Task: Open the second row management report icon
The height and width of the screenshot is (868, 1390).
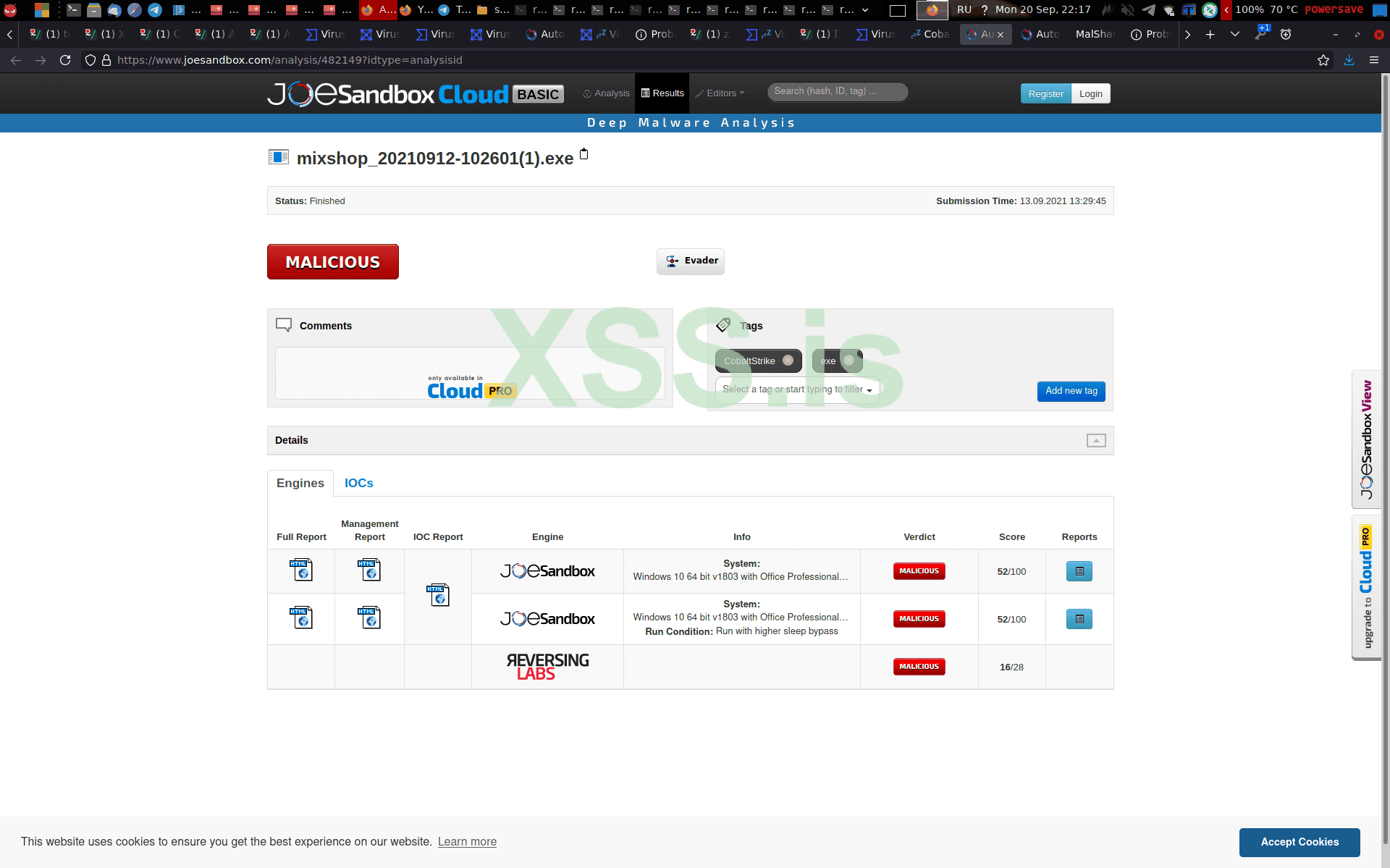Action: [x=369, y=618]
